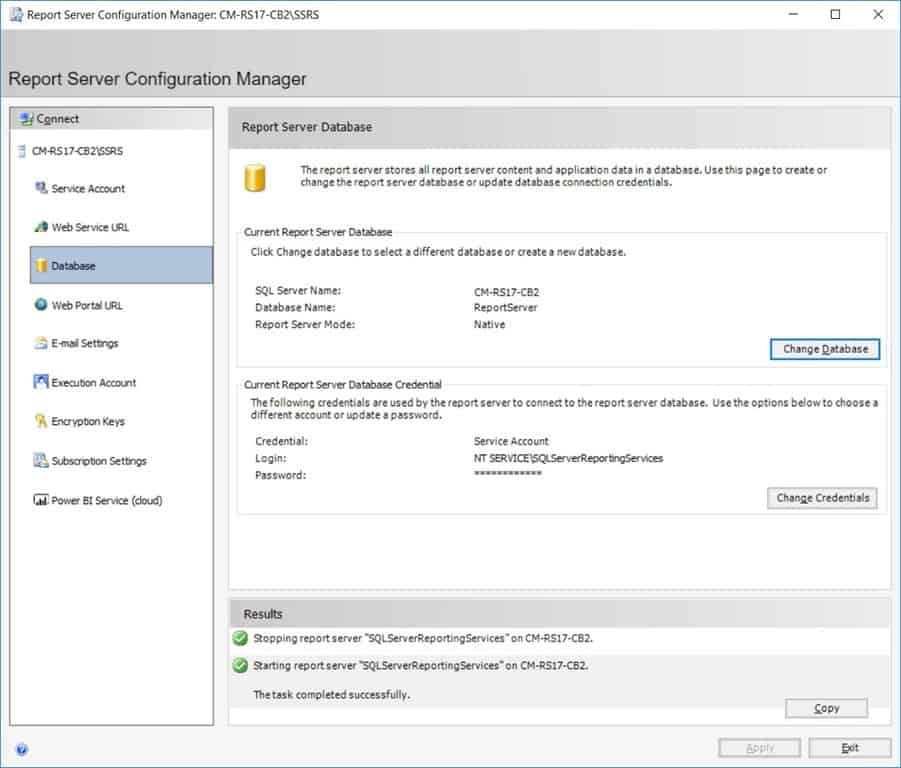Open the Service Account page

click(x=88, y=188)
